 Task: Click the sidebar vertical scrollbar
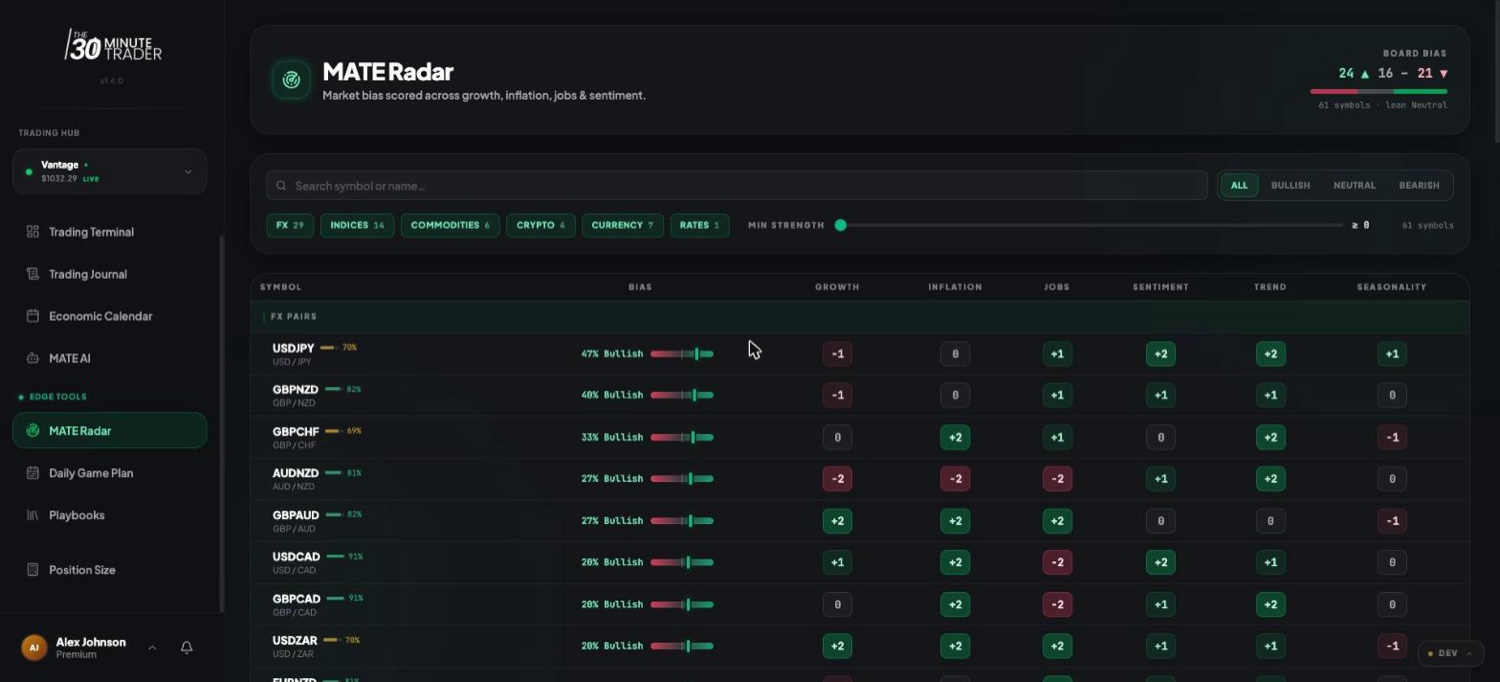(x=221, y=423)
